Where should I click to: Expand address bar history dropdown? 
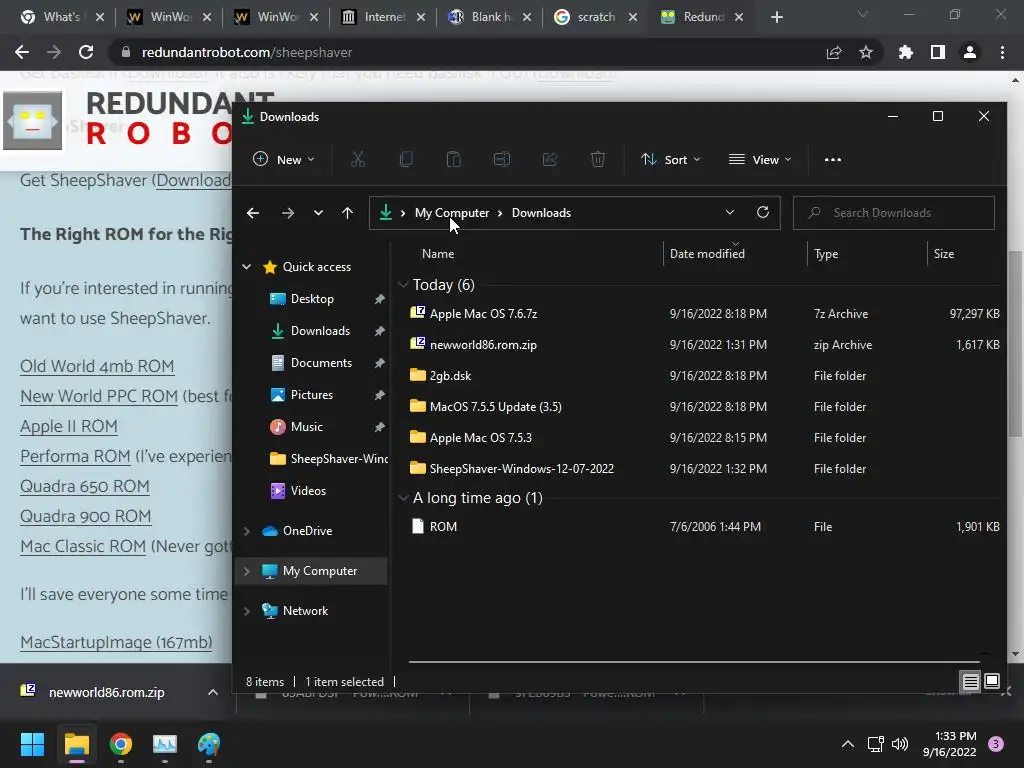click(729, 212)
